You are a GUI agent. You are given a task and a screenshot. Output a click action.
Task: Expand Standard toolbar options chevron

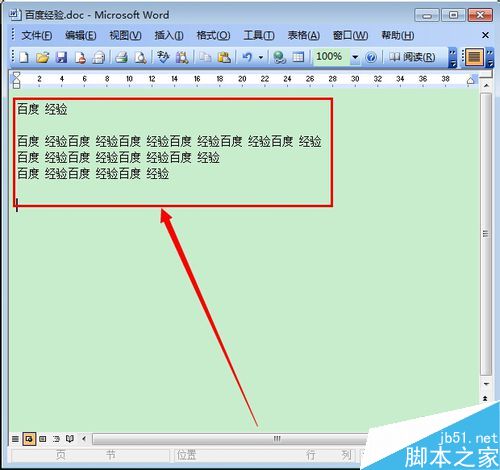452,58
